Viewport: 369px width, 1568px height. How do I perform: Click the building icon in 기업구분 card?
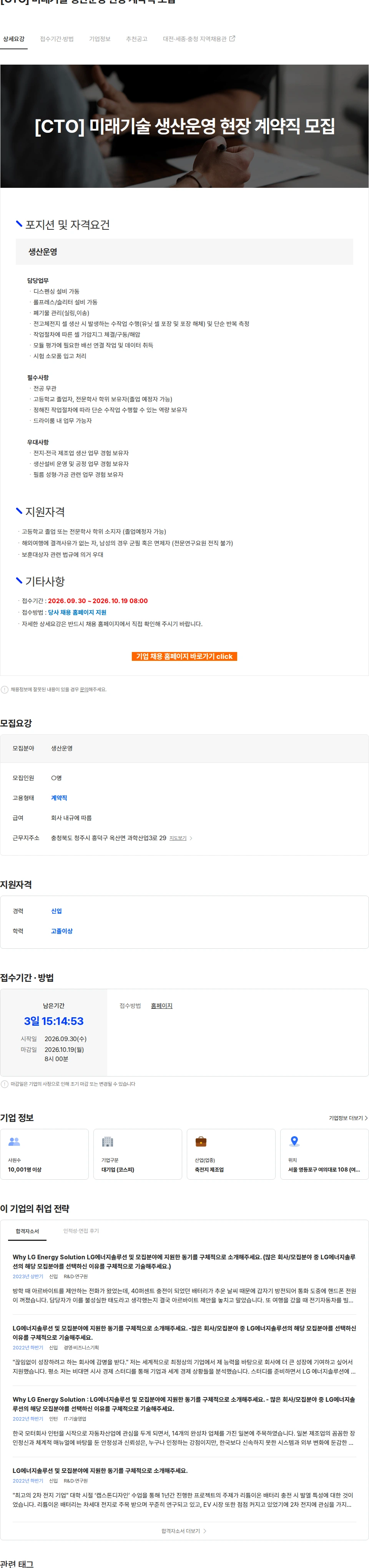(108, 1141)
